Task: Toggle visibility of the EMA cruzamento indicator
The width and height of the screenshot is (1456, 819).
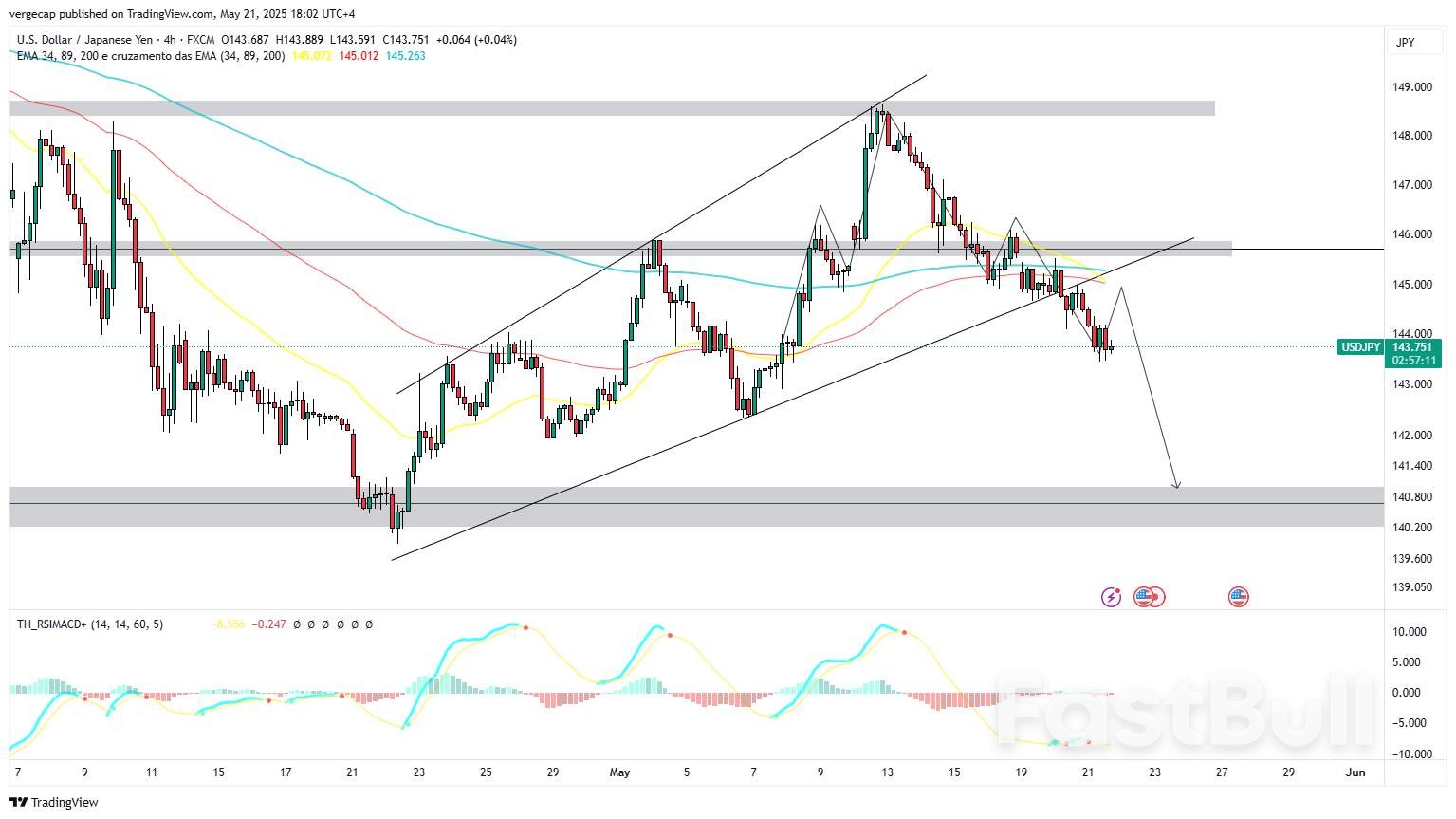Action: [152, 57]
